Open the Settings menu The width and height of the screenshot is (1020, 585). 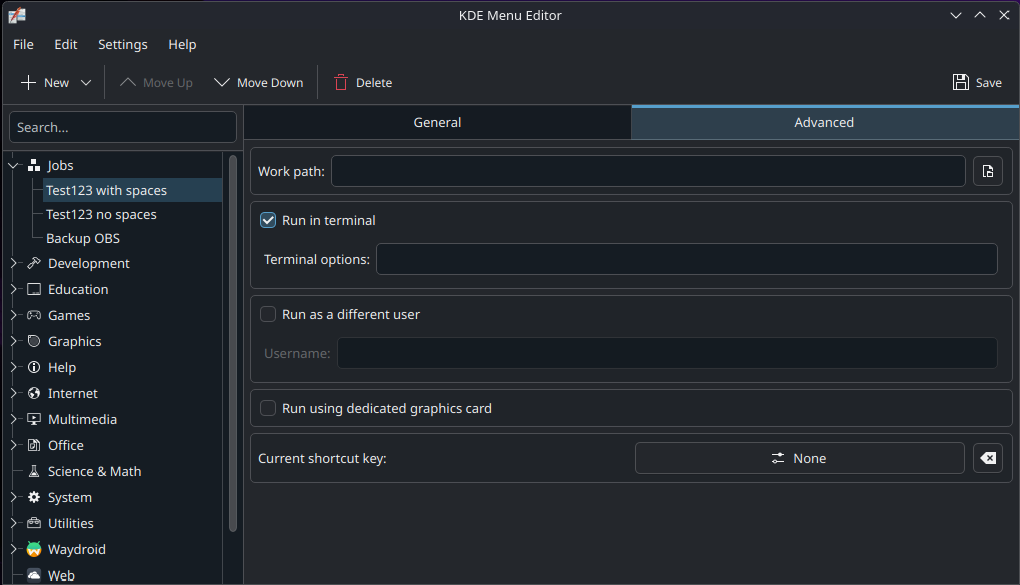[123, 44]
